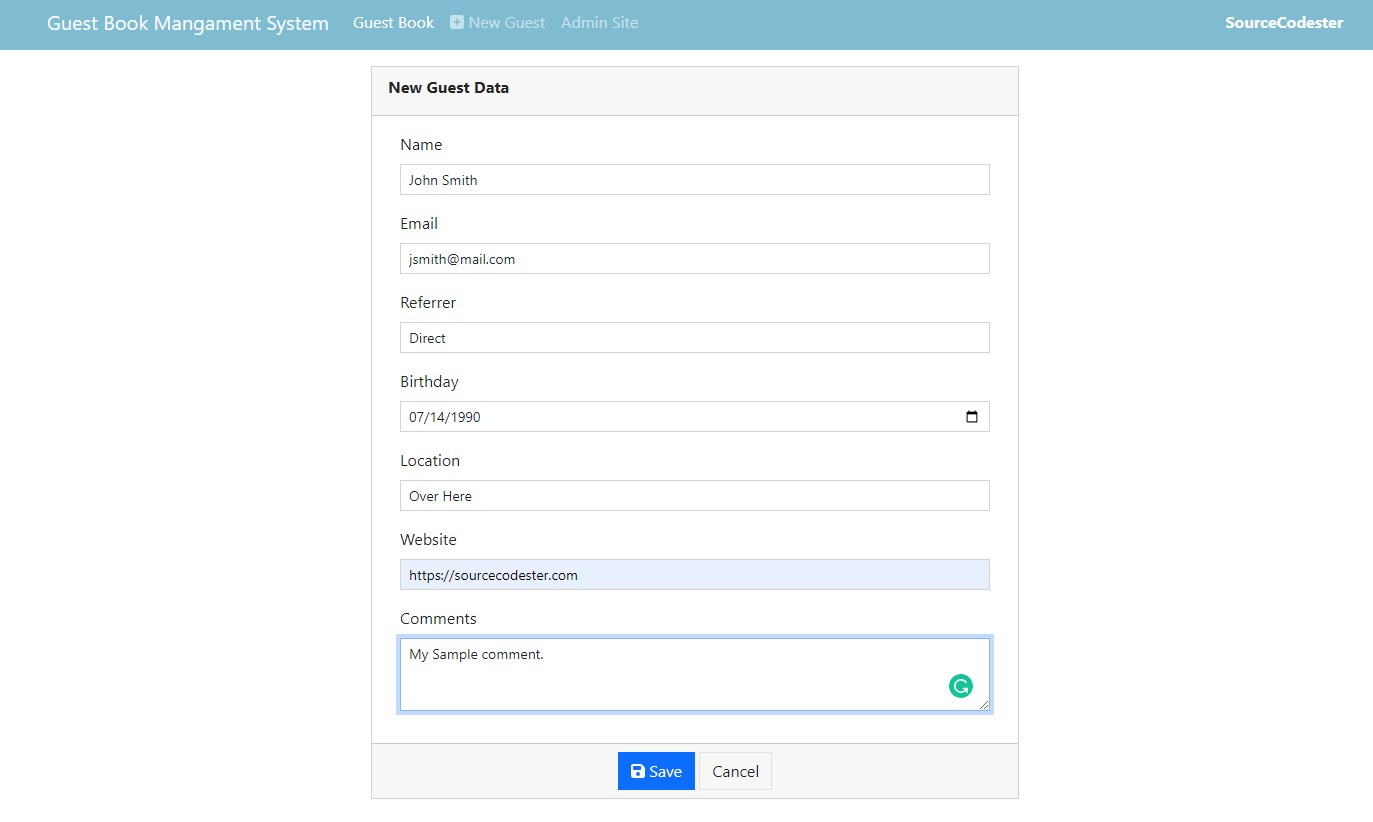Click the Referrer field showing Direct
The width and height of the screenshot is (1373, 822).
(x=694, y=337)
